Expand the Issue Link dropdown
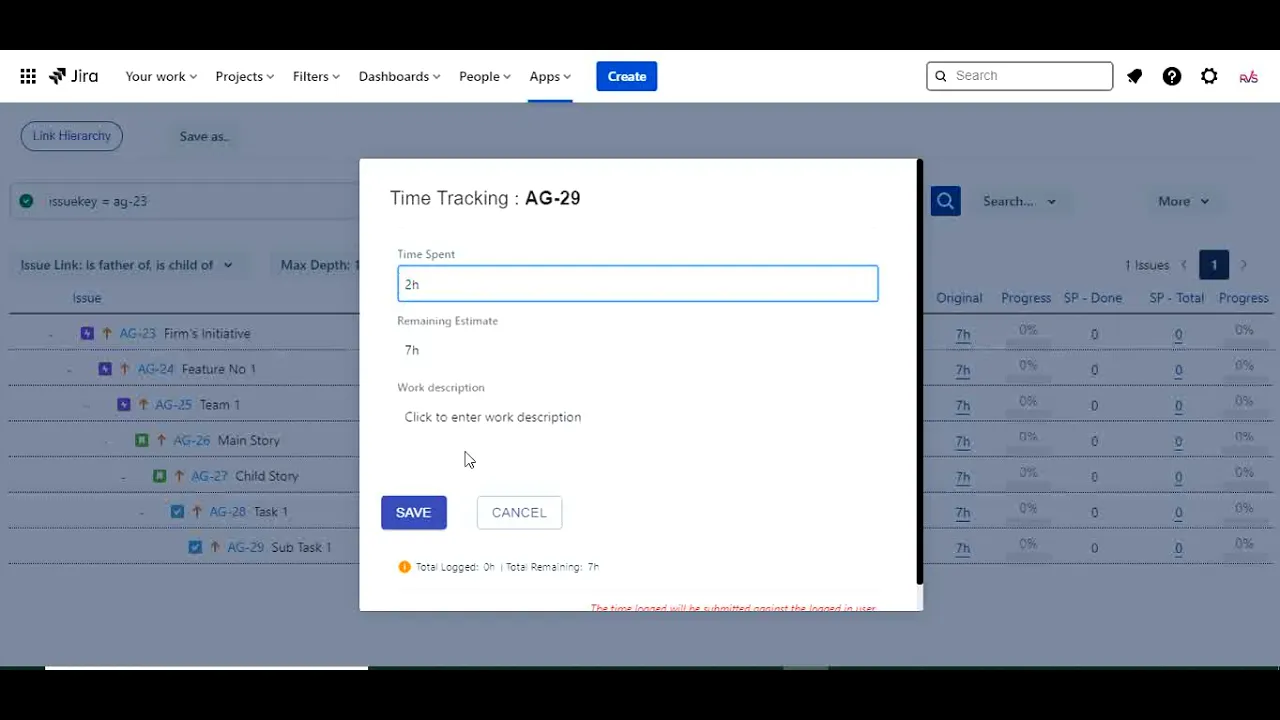The width and height of the screenshot is (1280, 720). click(126, 265)
